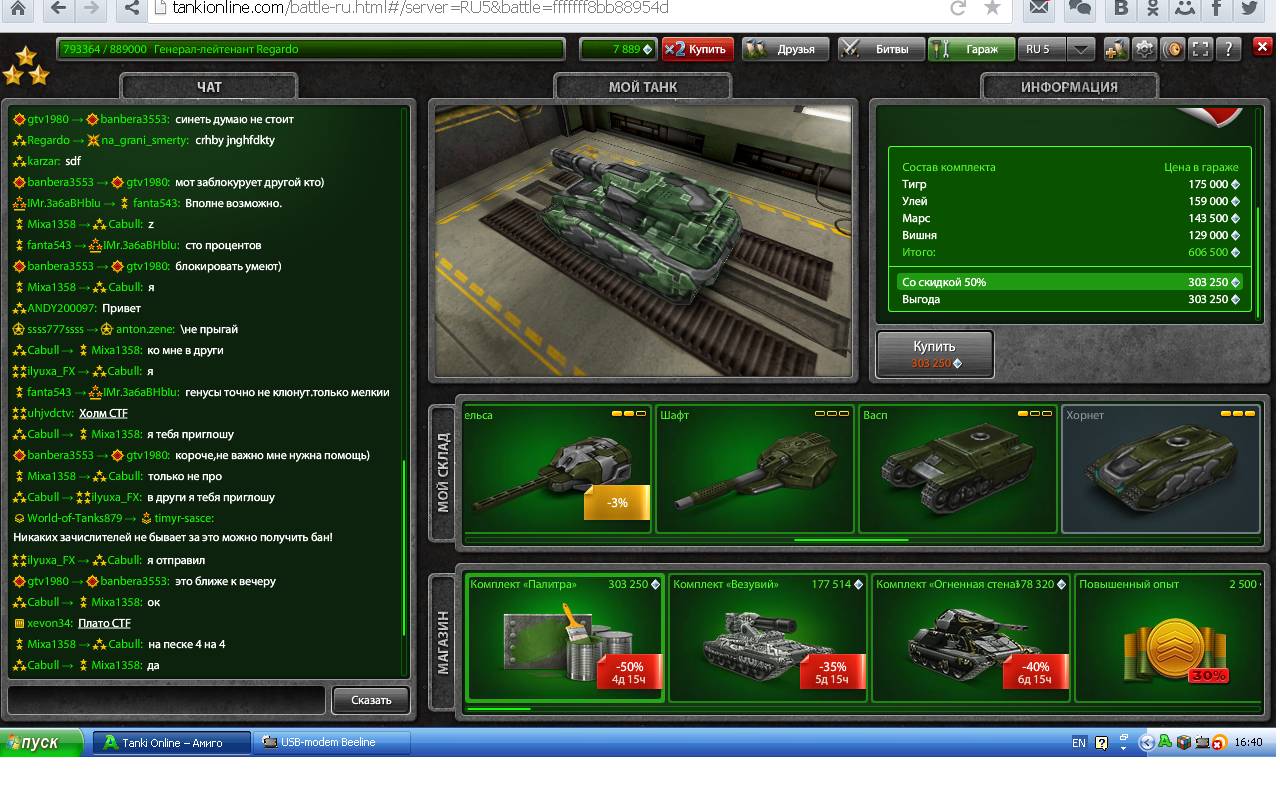This screenshot has width=1280, height=800.
Task: Select the Повышенный опыт shop item
Action: coord(1169,638)
